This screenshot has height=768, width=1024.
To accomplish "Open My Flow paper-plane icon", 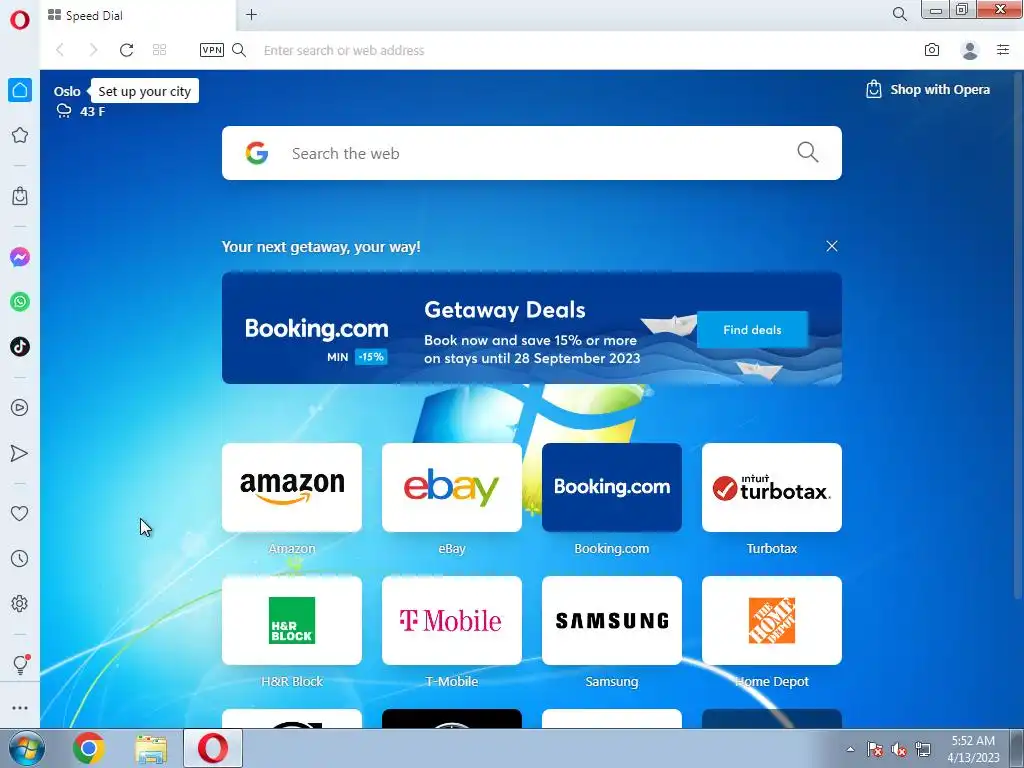I will pos(20,453).
